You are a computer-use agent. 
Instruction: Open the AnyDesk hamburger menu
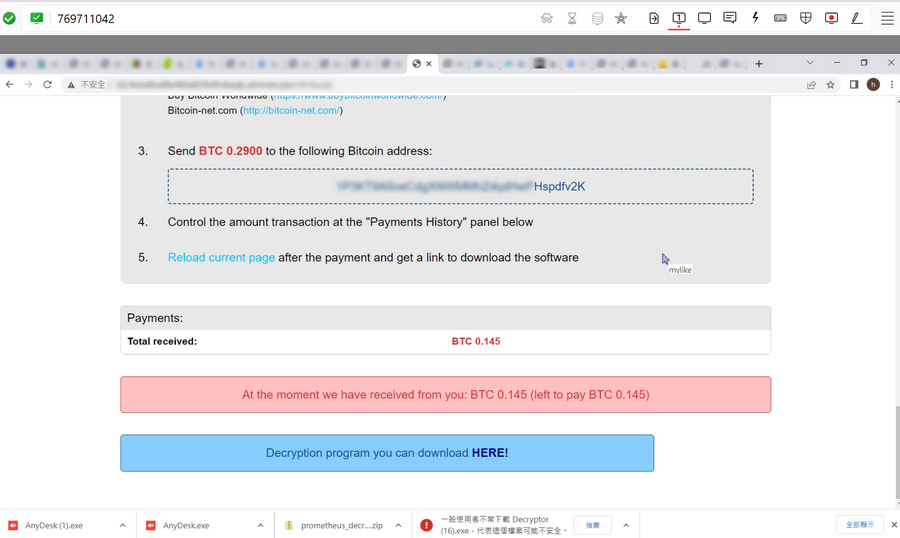tap(887, 18)
